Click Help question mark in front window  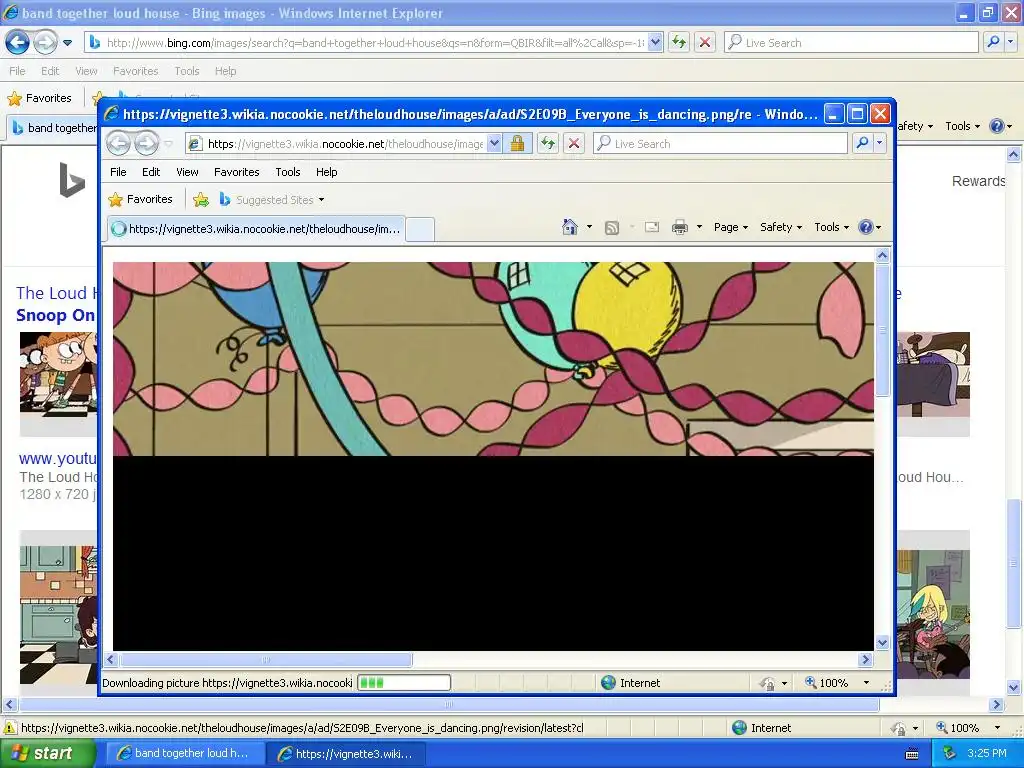coord(866,227)
